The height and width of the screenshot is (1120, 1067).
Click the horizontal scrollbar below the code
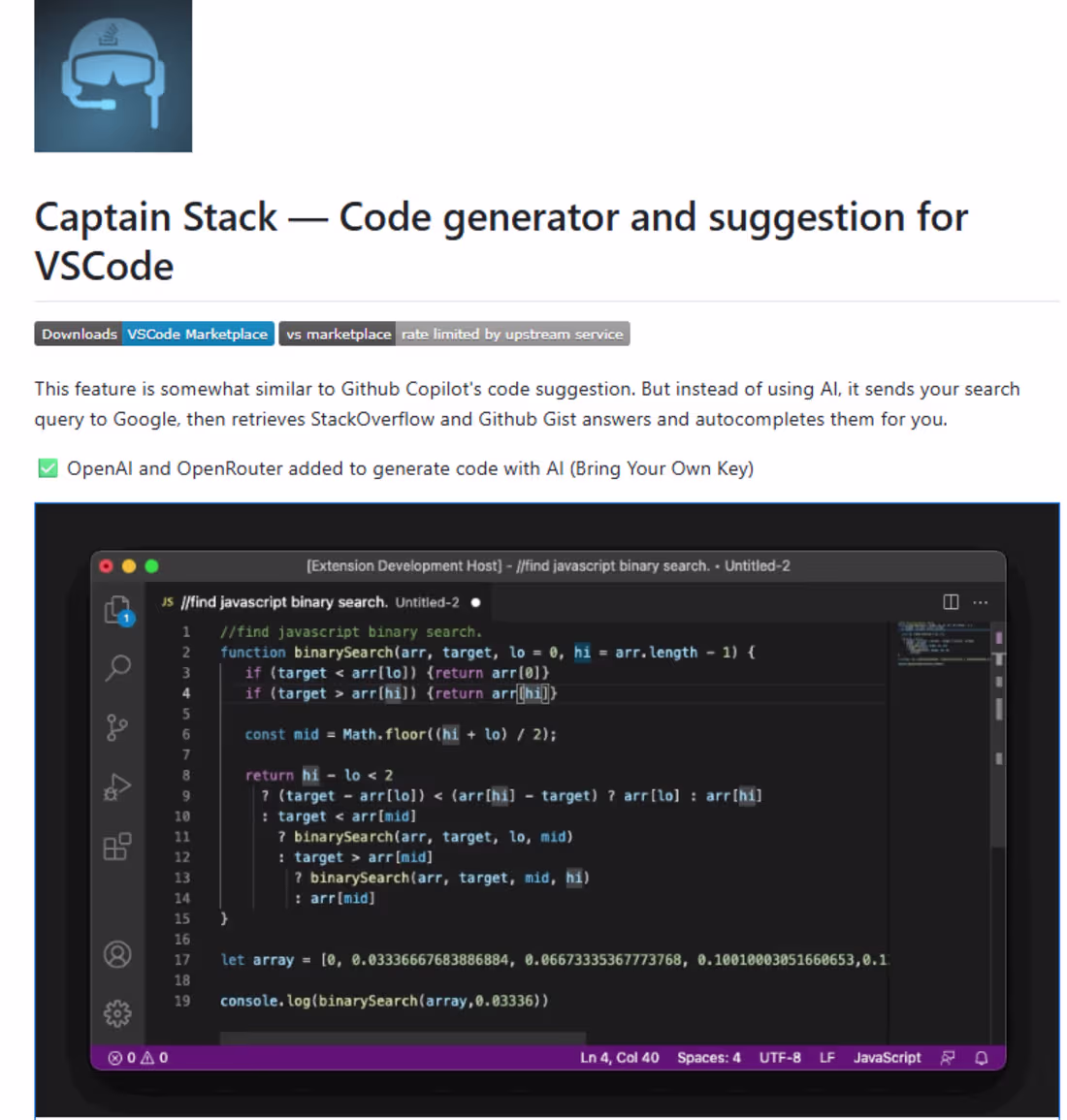404,1038
